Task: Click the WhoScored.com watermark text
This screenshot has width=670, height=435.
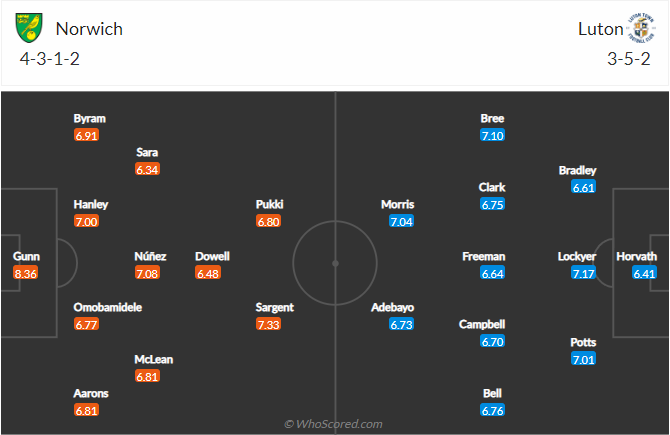Action: [334, 424]
